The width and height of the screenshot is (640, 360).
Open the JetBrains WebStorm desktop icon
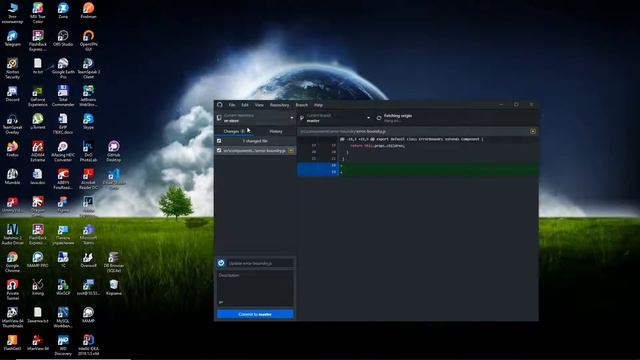(88, 96)
